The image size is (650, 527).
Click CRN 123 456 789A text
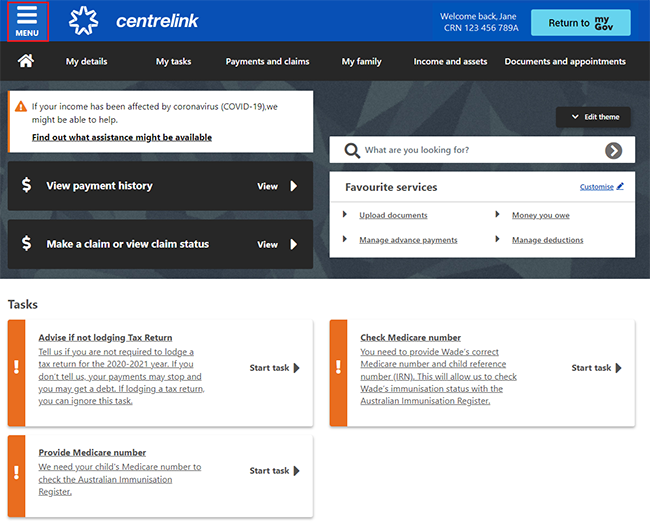click(x=481, y=28)
